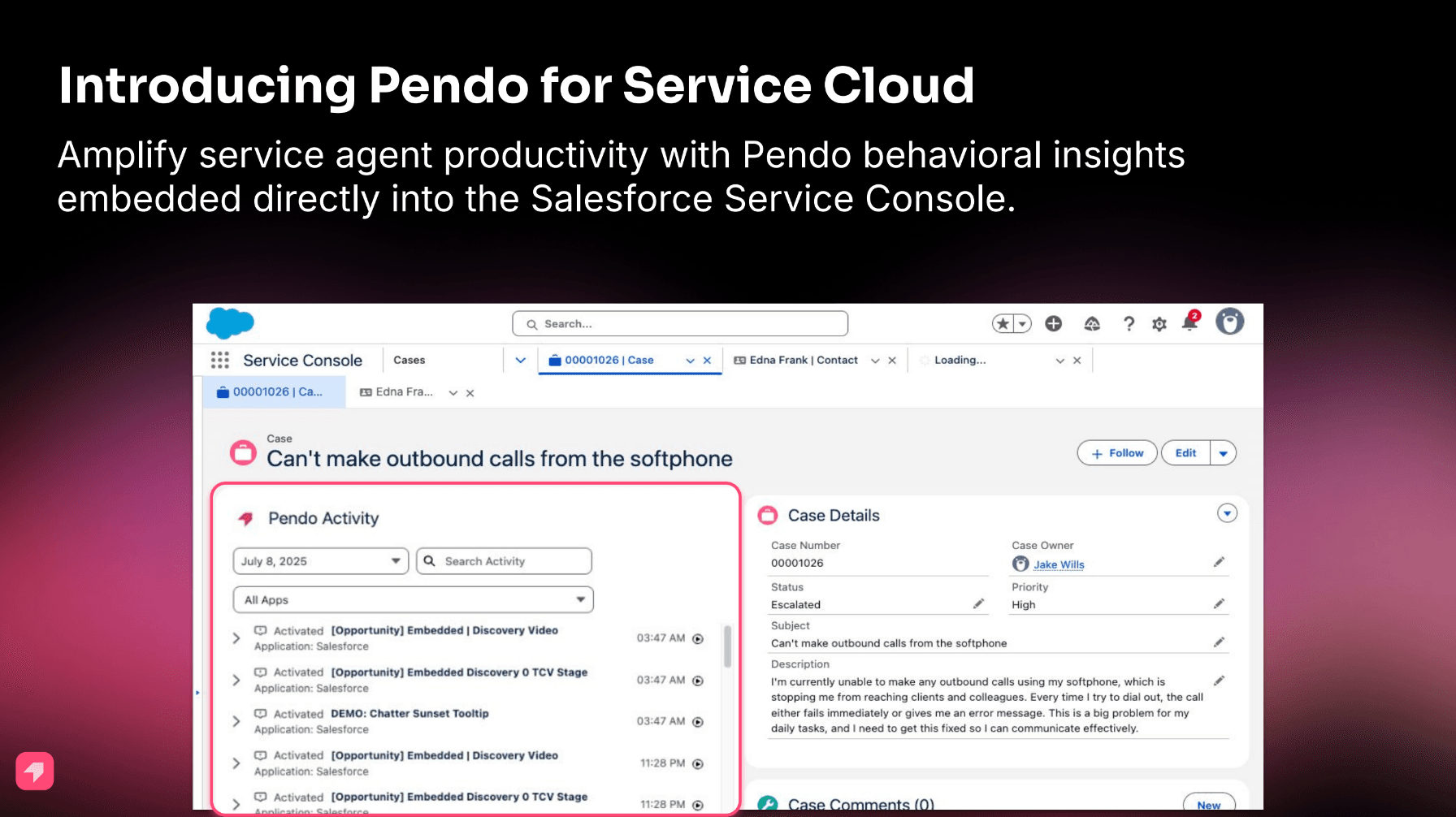Click the Pendo logo badge on the slide
1456x817 pixels.
[35, 771]
